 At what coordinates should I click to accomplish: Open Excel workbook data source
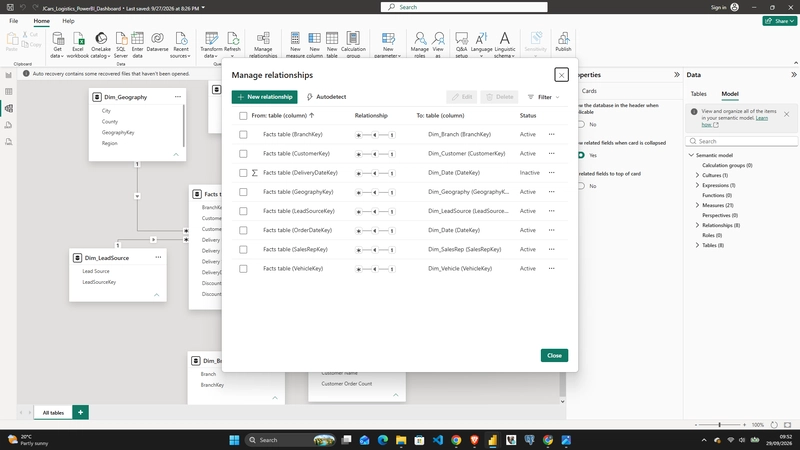[x=78, y=44]
